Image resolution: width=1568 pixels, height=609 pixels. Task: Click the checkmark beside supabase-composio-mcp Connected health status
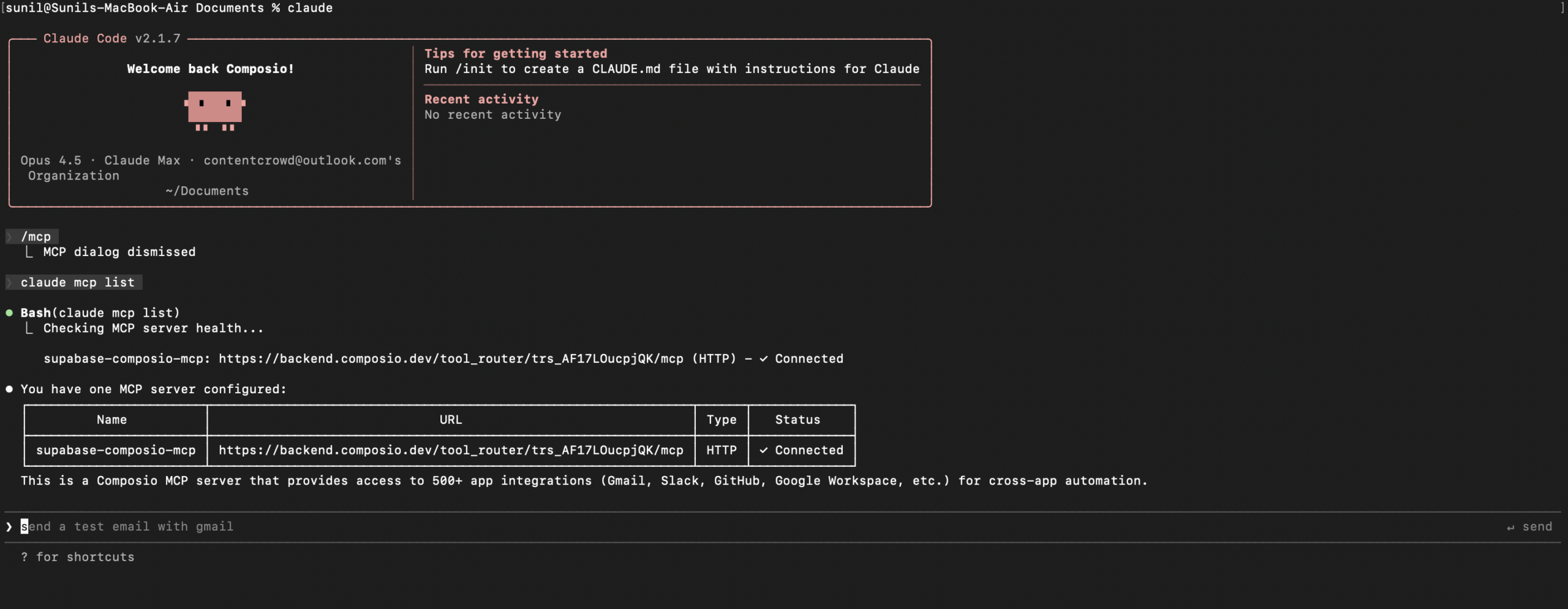click(763, 358)
